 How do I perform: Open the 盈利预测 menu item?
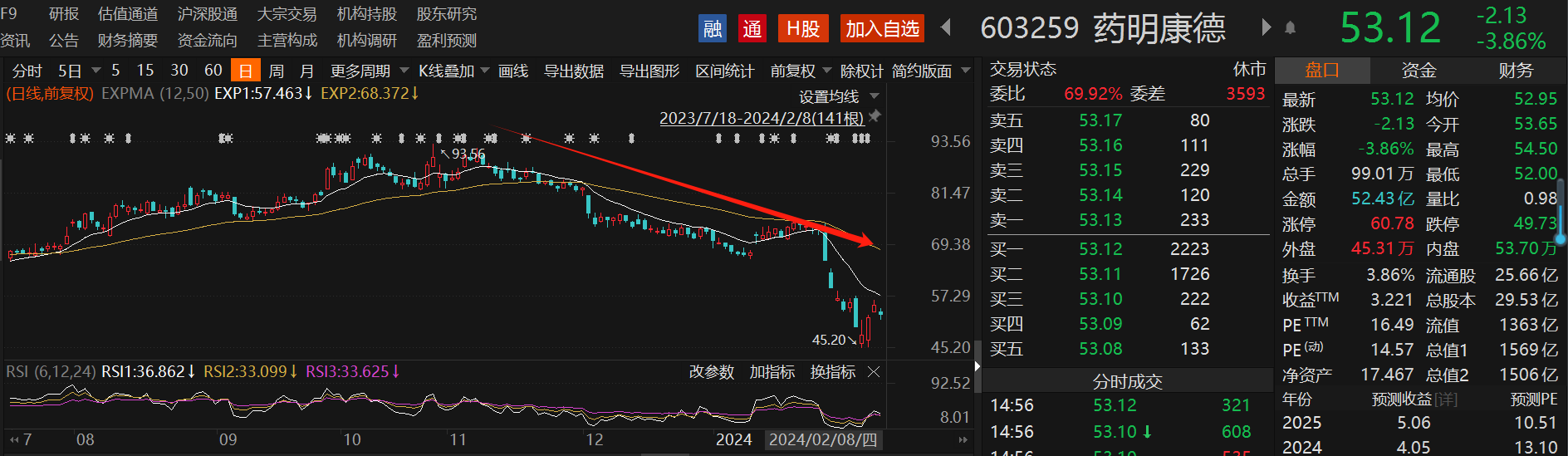[x=447, y=40]
